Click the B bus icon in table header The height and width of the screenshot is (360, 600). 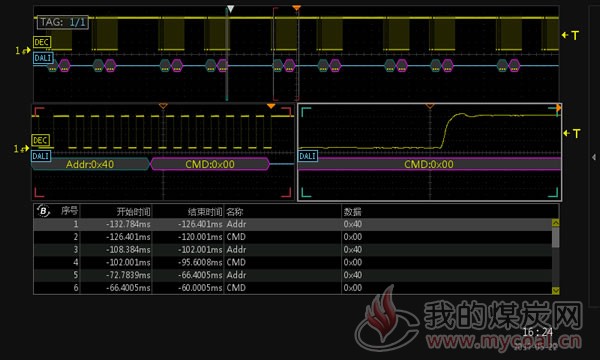click(x=43, y=211)
